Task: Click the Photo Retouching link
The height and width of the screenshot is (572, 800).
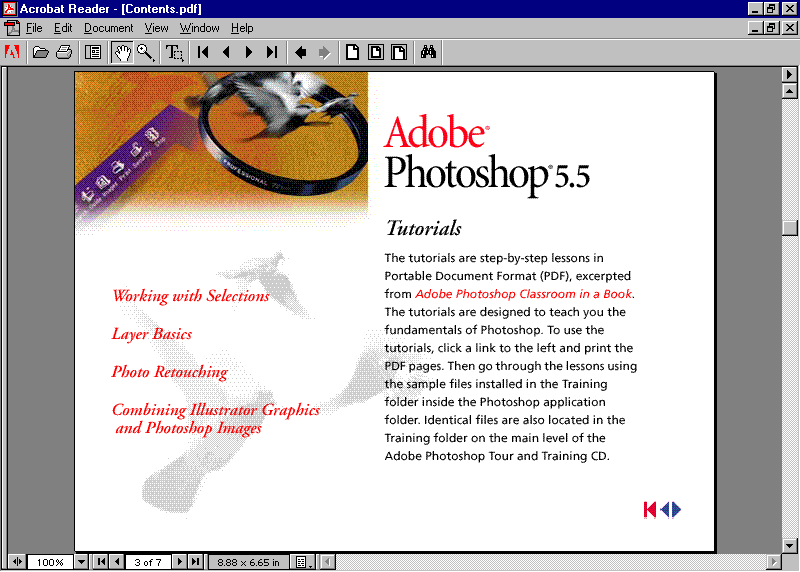Action: tap(169, 372)
